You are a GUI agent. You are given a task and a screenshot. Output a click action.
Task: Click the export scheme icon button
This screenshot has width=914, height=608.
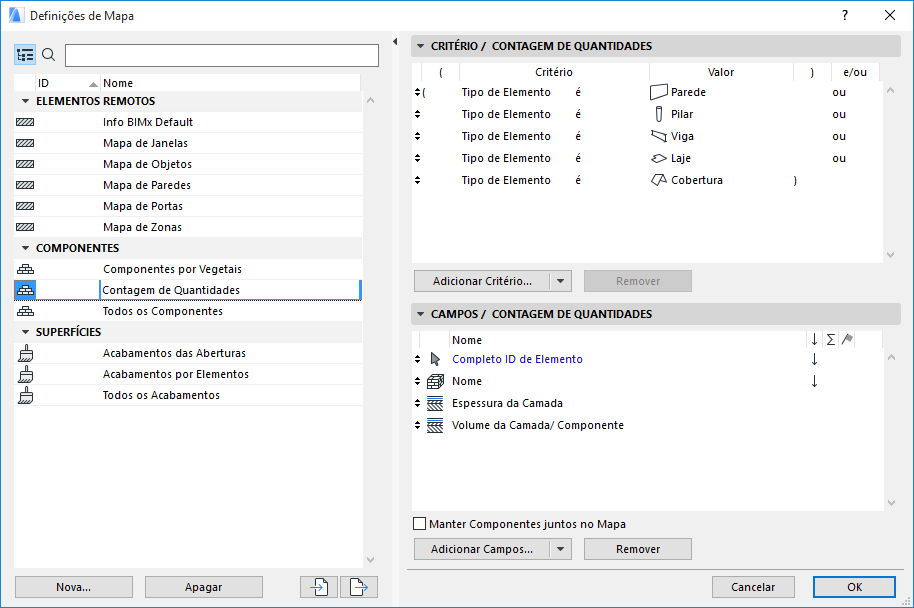pos(358,587)
